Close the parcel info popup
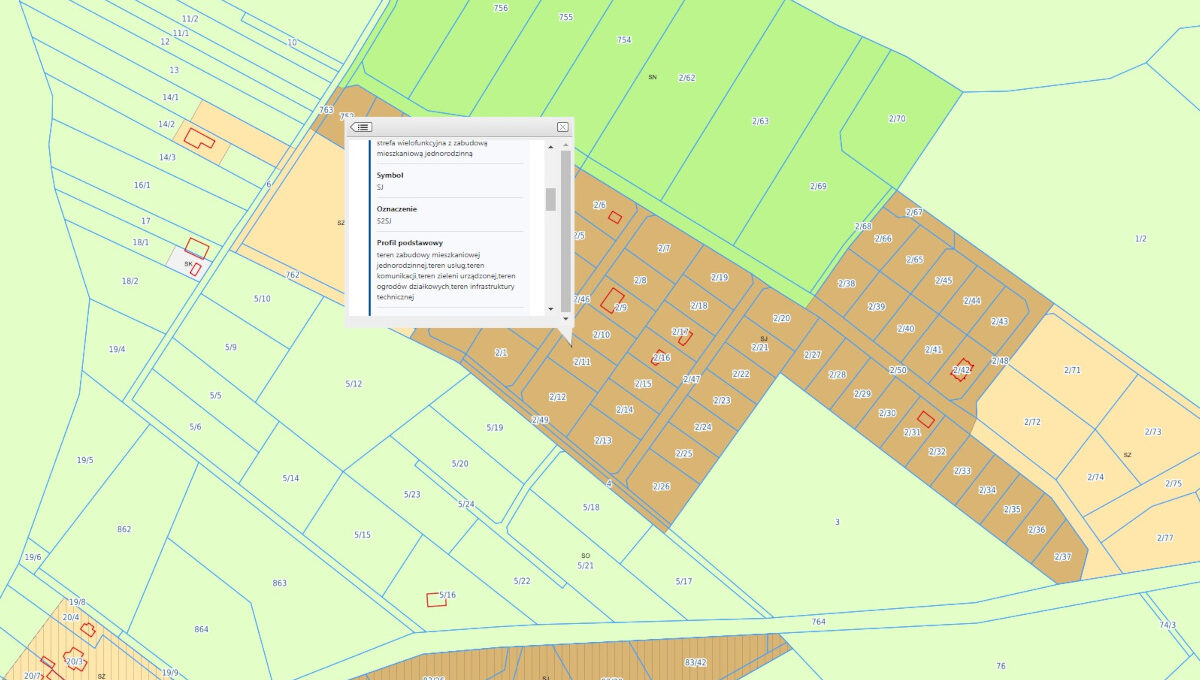Screen dimensions: 1200x680 tap(563, 127)
